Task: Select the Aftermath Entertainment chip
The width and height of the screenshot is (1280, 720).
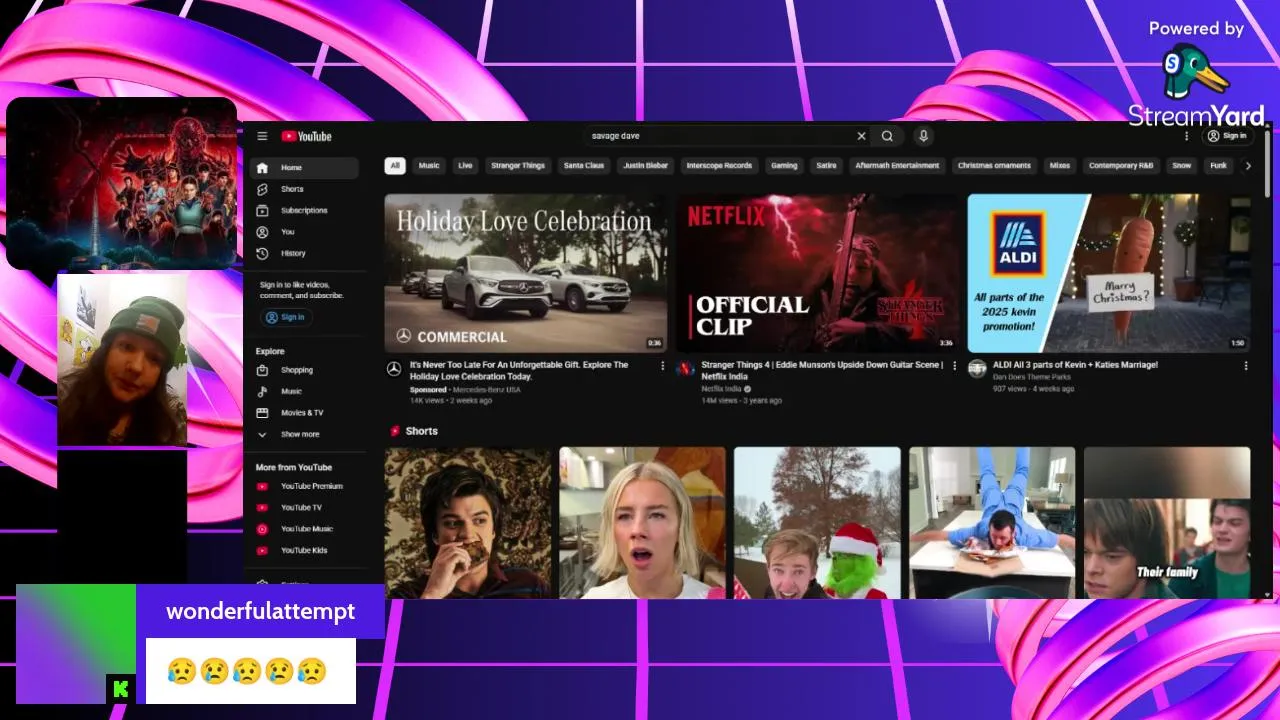Action: (897, 166)
